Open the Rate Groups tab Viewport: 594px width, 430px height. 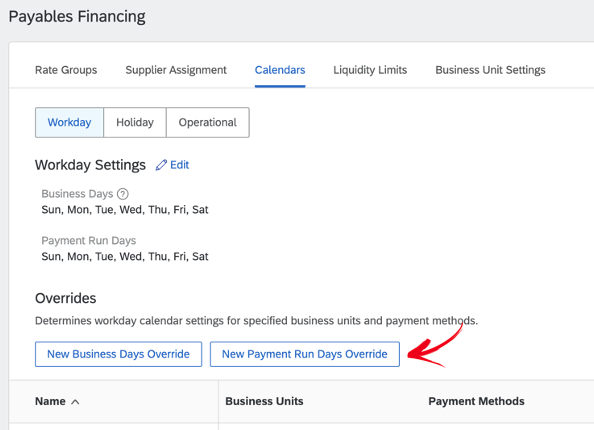[x=66, y=70]
